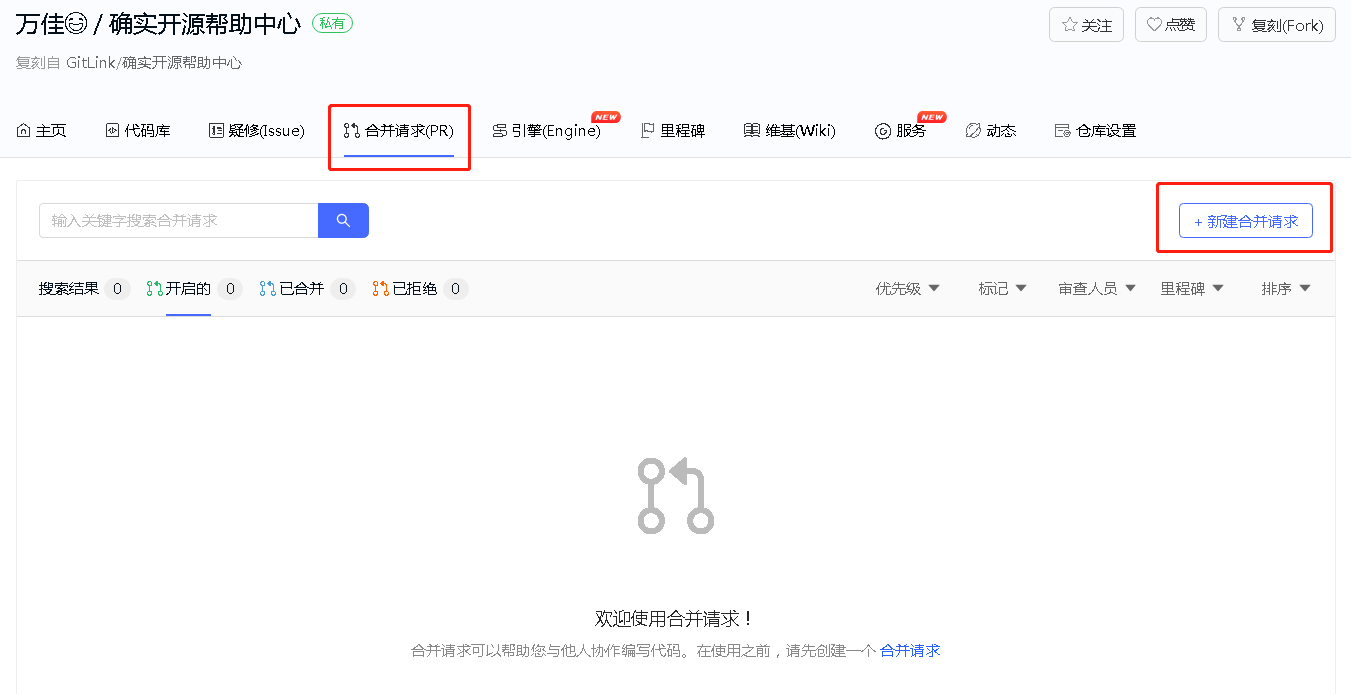Click the 新建合并请求 button

pyautogui.click(x=1246, y=221)
